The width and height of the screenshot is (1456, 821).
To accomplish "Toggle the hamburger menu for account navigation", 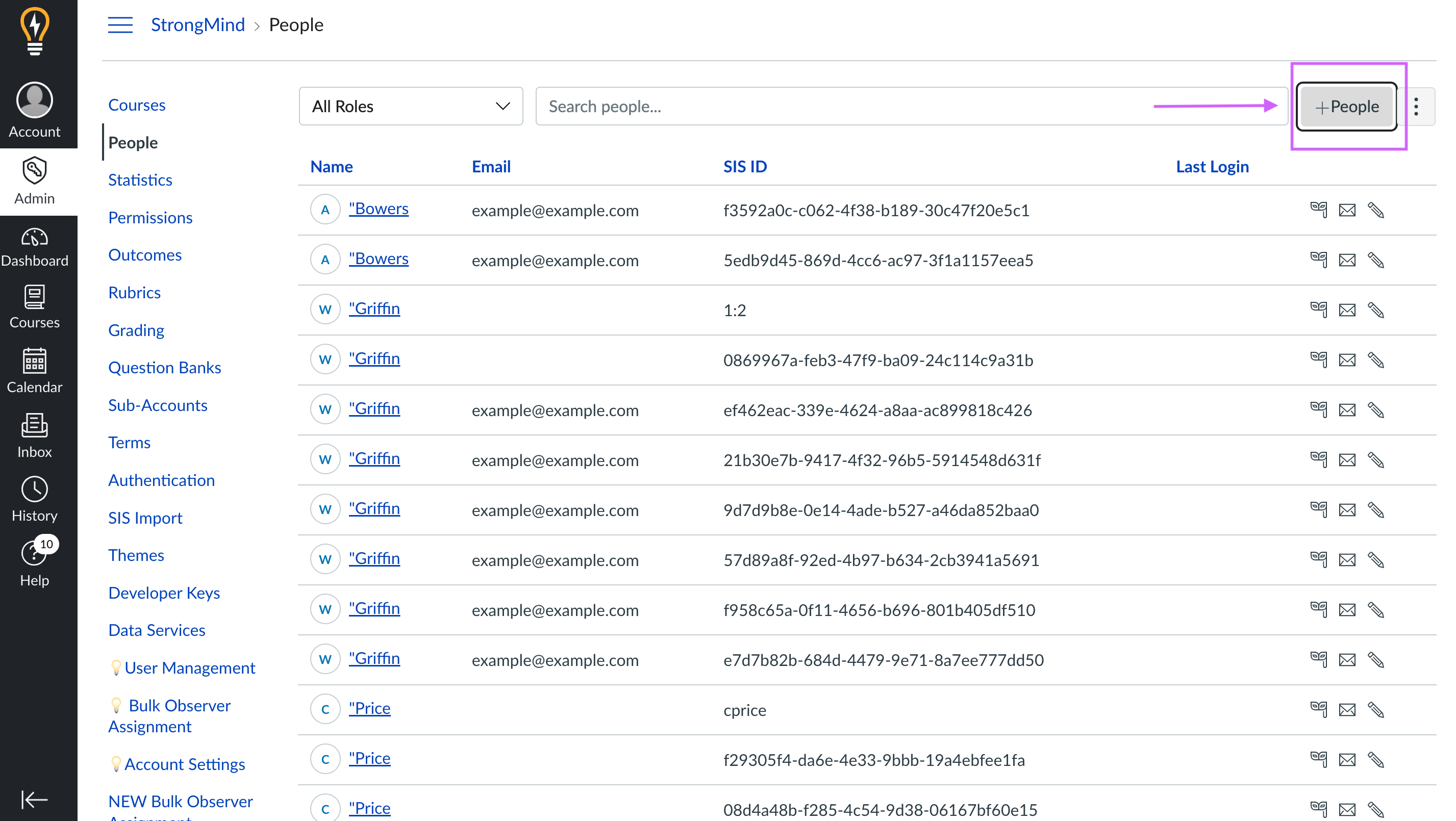I will pos(120,25).
